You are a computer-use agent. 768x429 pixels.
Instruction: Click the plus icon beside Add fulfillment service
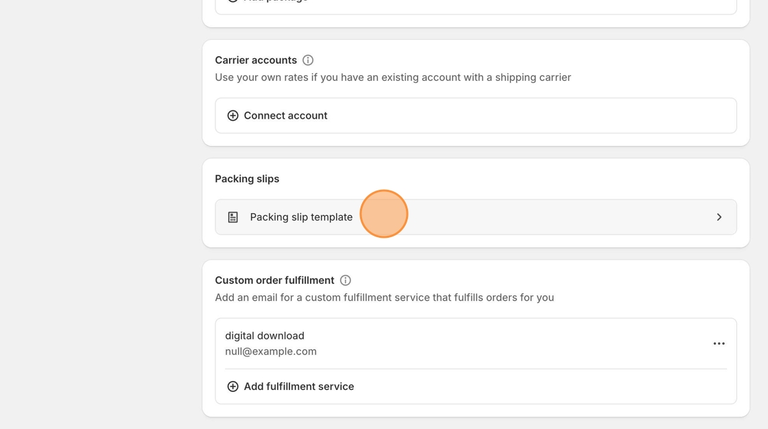(x=233, y=387)
